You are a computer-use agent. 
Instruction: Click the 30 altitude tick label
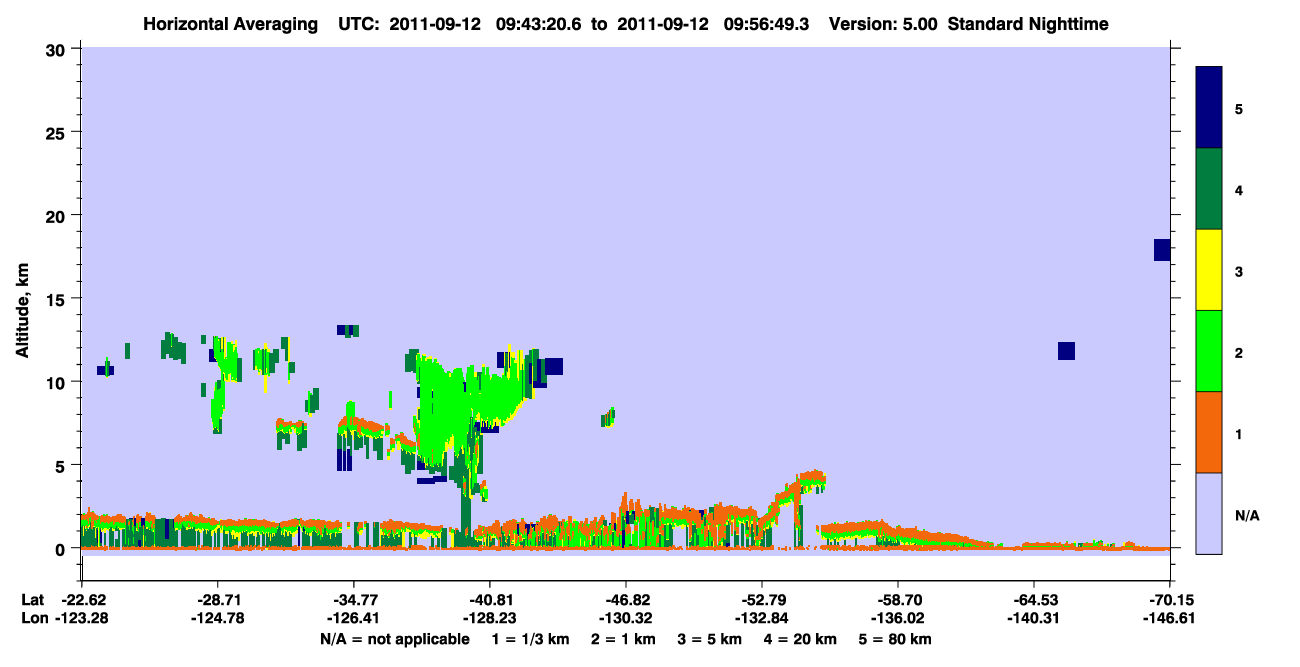pyautogui.click(x=58, y=49)
